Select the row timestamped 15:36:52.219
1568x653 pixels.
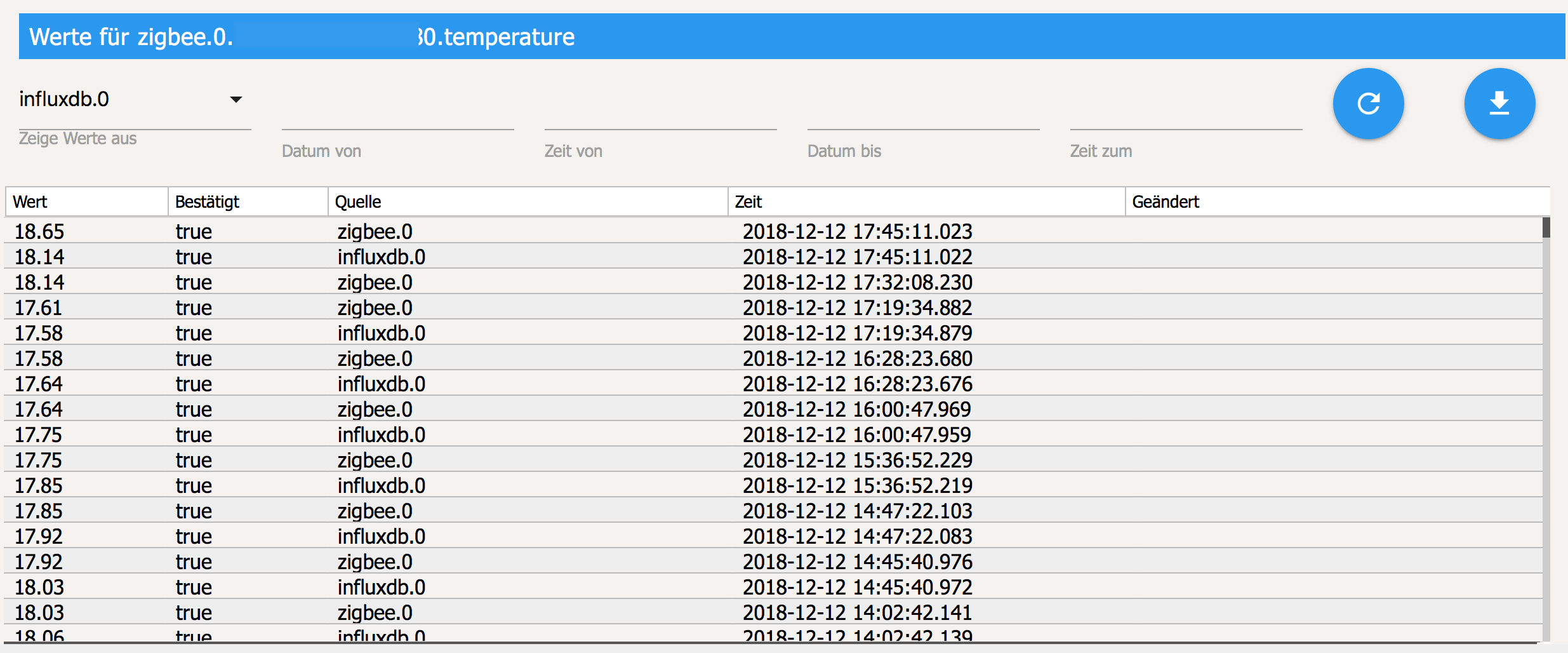857,485
